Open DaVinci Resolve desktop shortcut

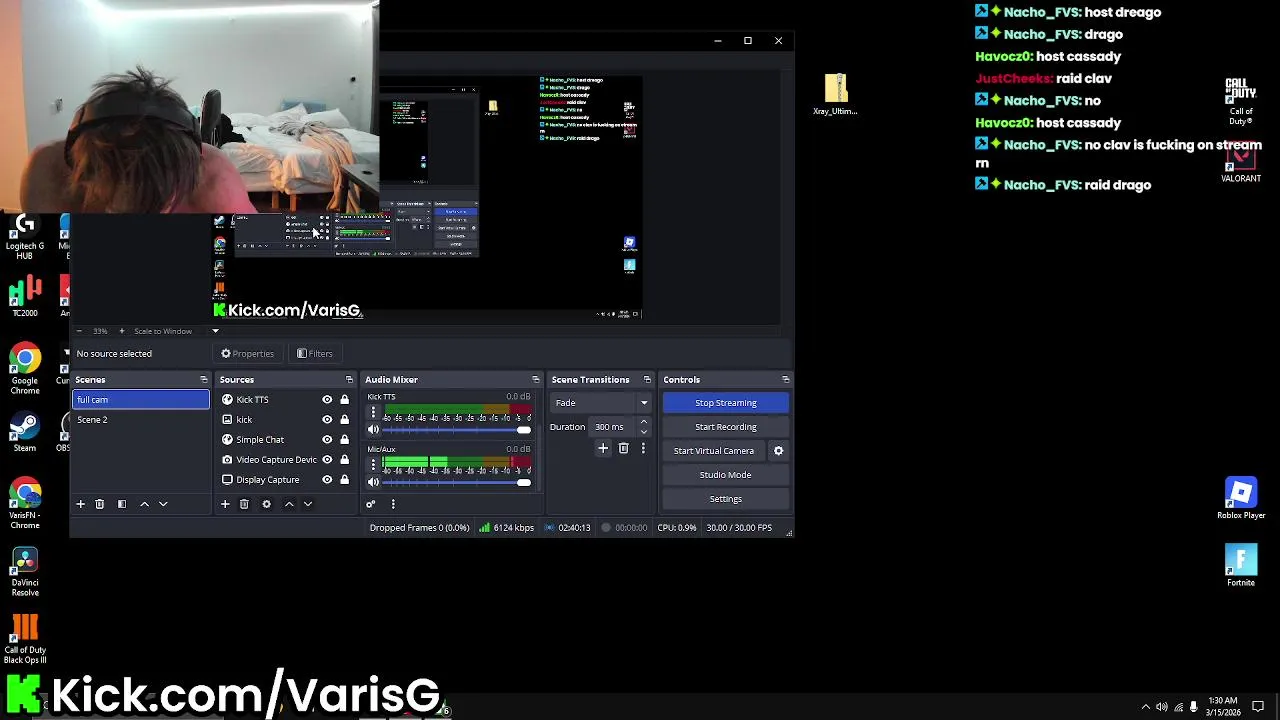tap(25, 573)
